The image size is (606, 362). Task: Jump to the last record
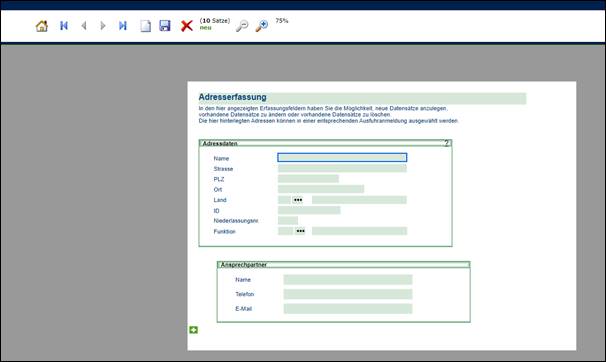tap(123, 25)
